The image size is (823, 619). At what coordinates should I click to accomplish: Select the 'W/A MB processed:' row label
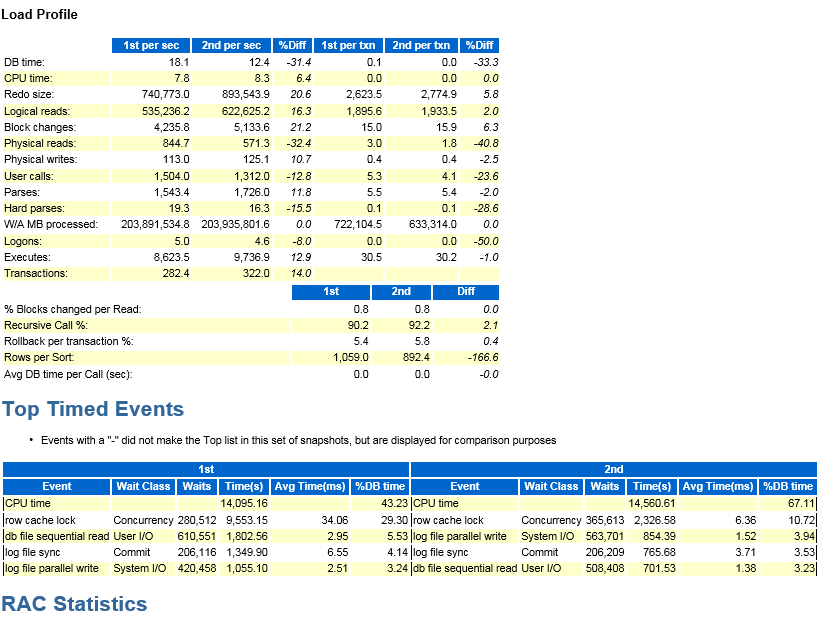[50, 225]
